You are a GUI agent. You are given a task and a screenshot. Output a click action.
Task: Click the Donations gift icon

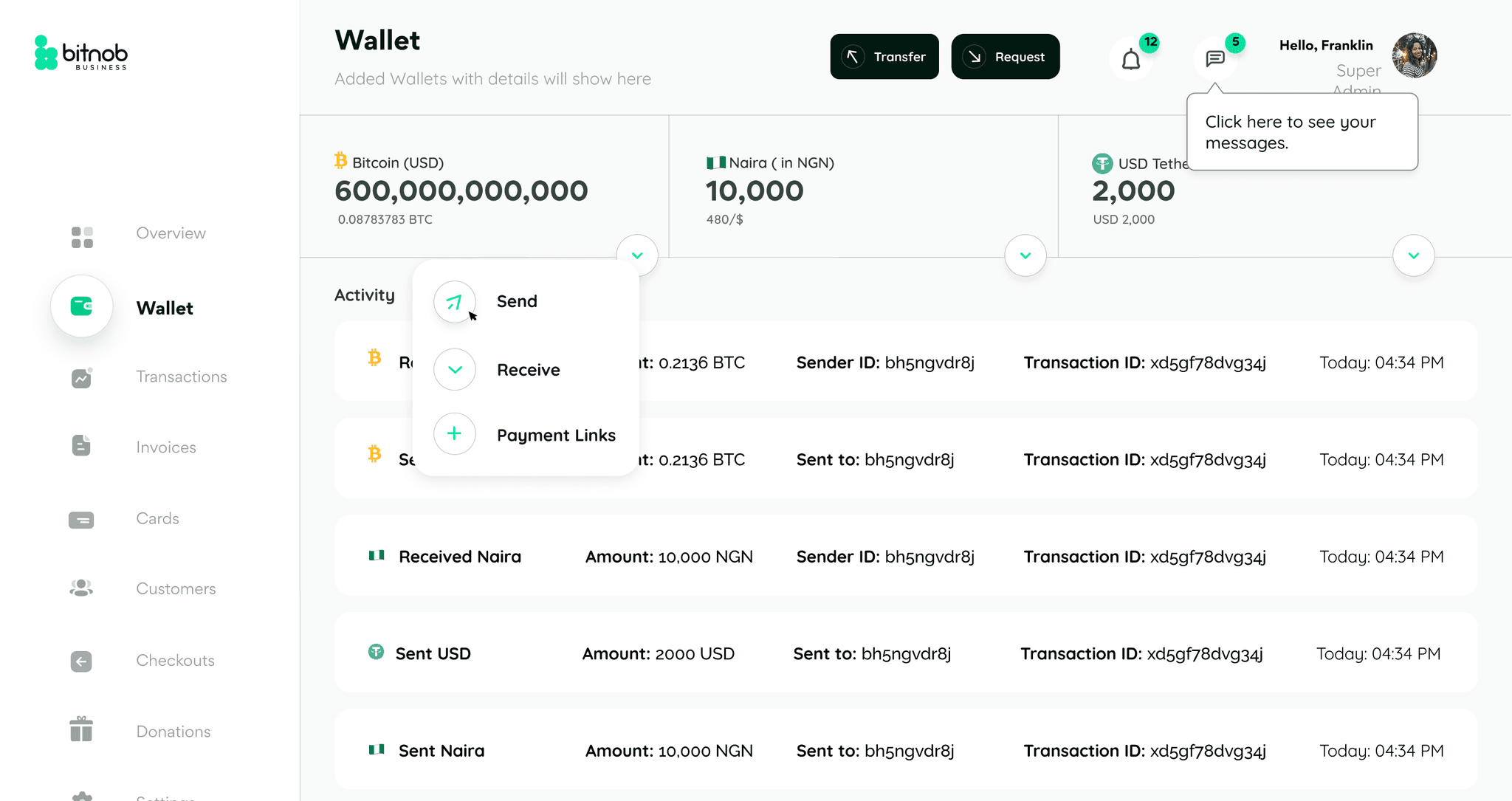pyautogui.click(x=81, y=729)
